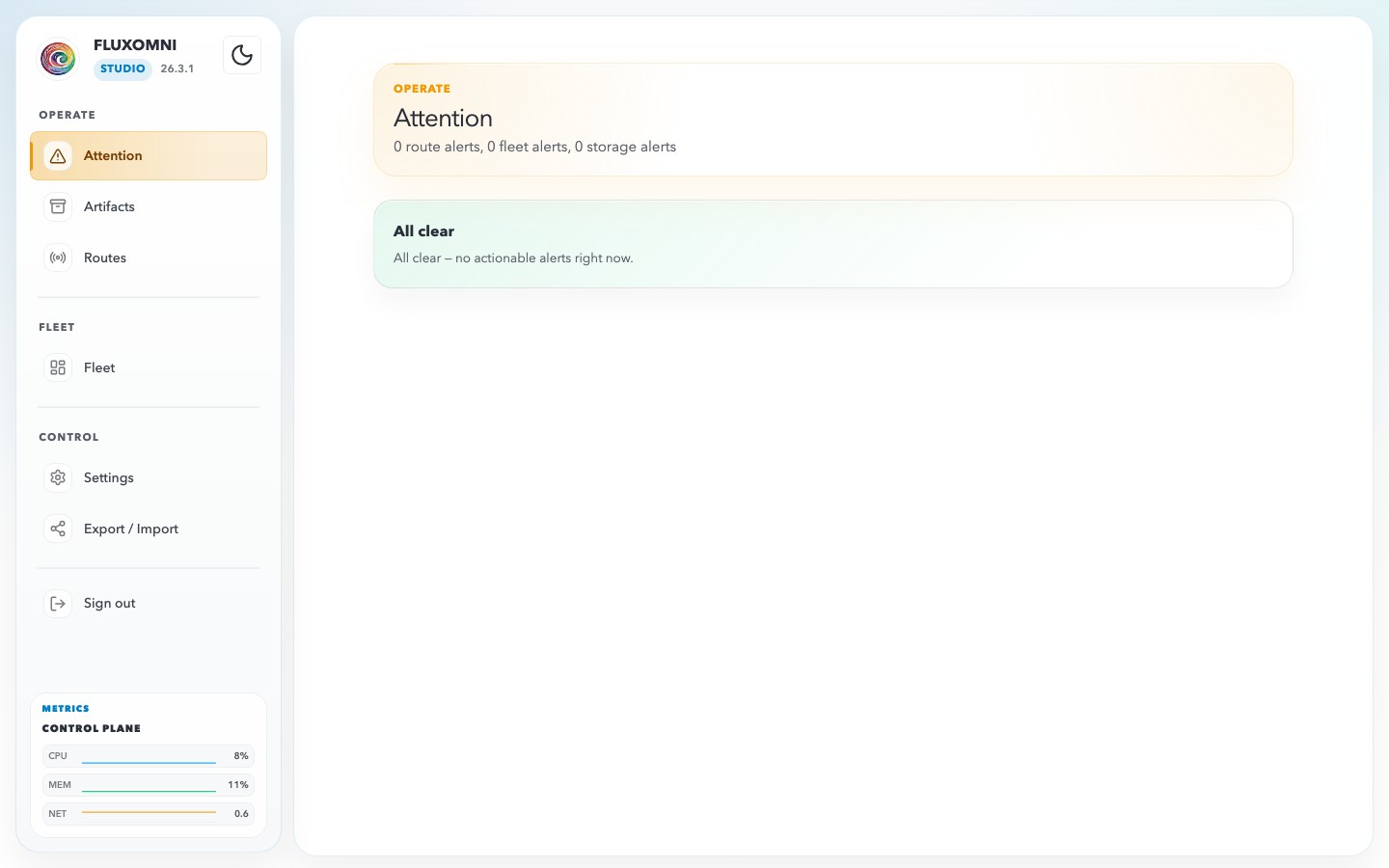Click the Artifacts archive box icon

(58, 206)
